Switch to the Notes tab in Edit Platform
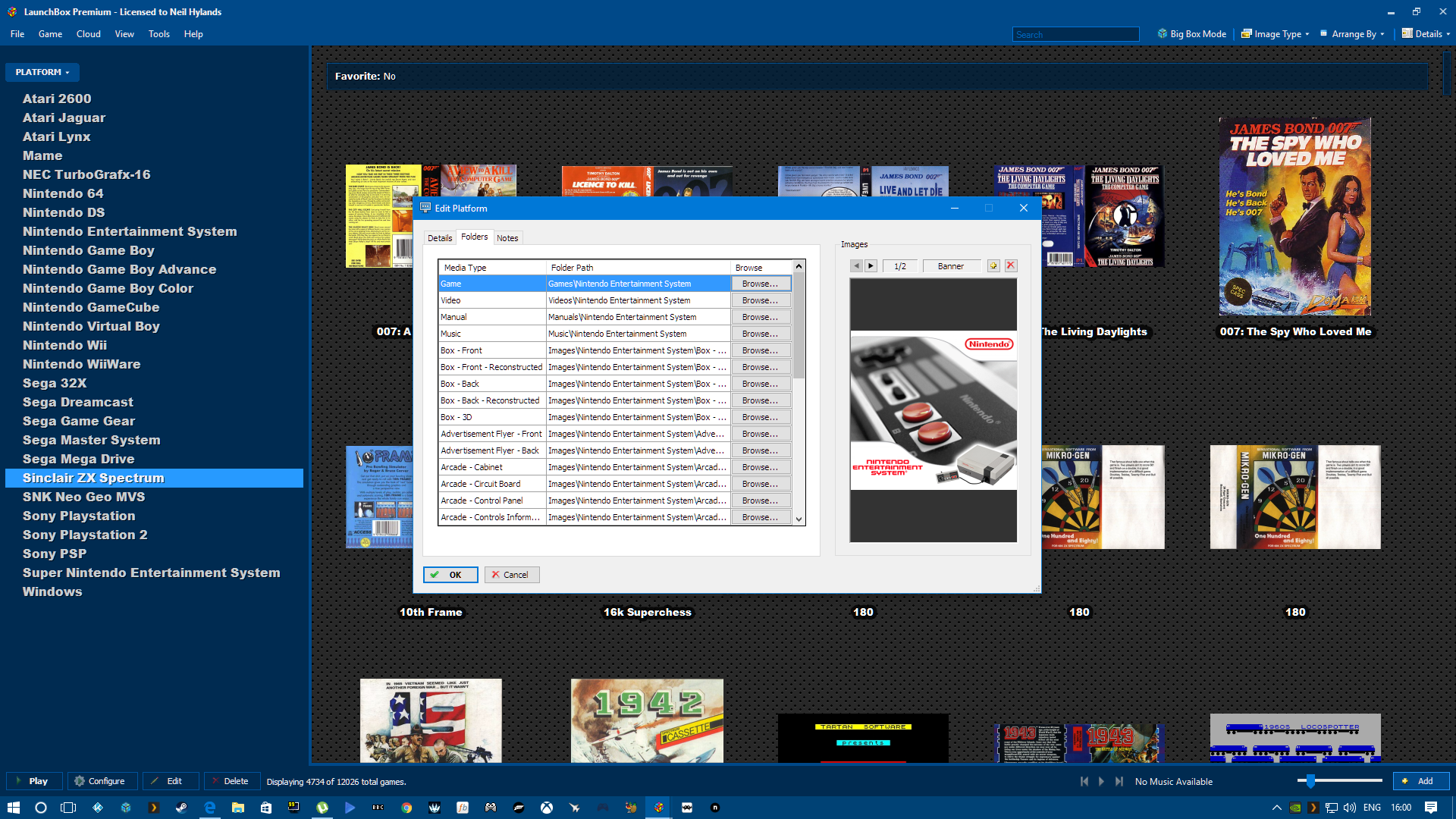1456x819 pixels. 507,238
